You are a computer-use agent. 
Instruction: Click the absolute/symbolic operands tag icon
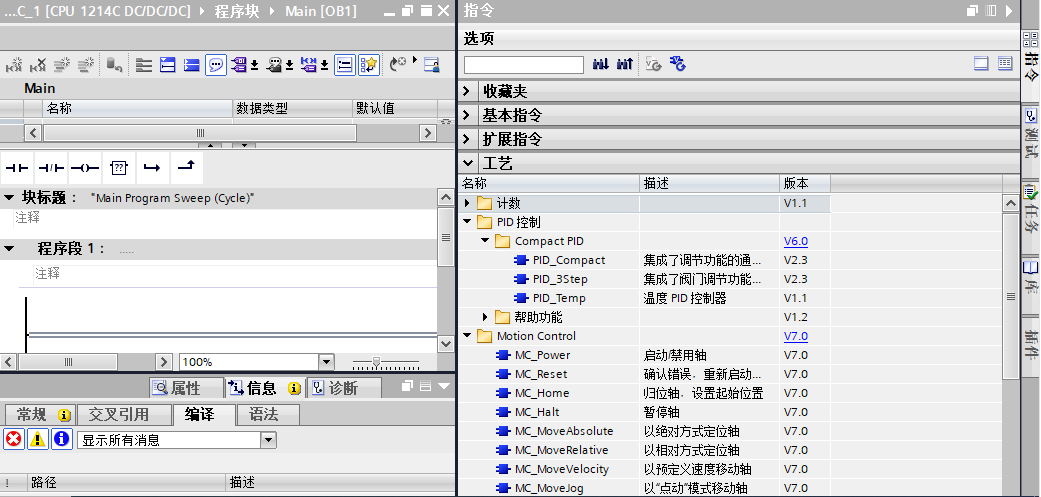point(239,64)
